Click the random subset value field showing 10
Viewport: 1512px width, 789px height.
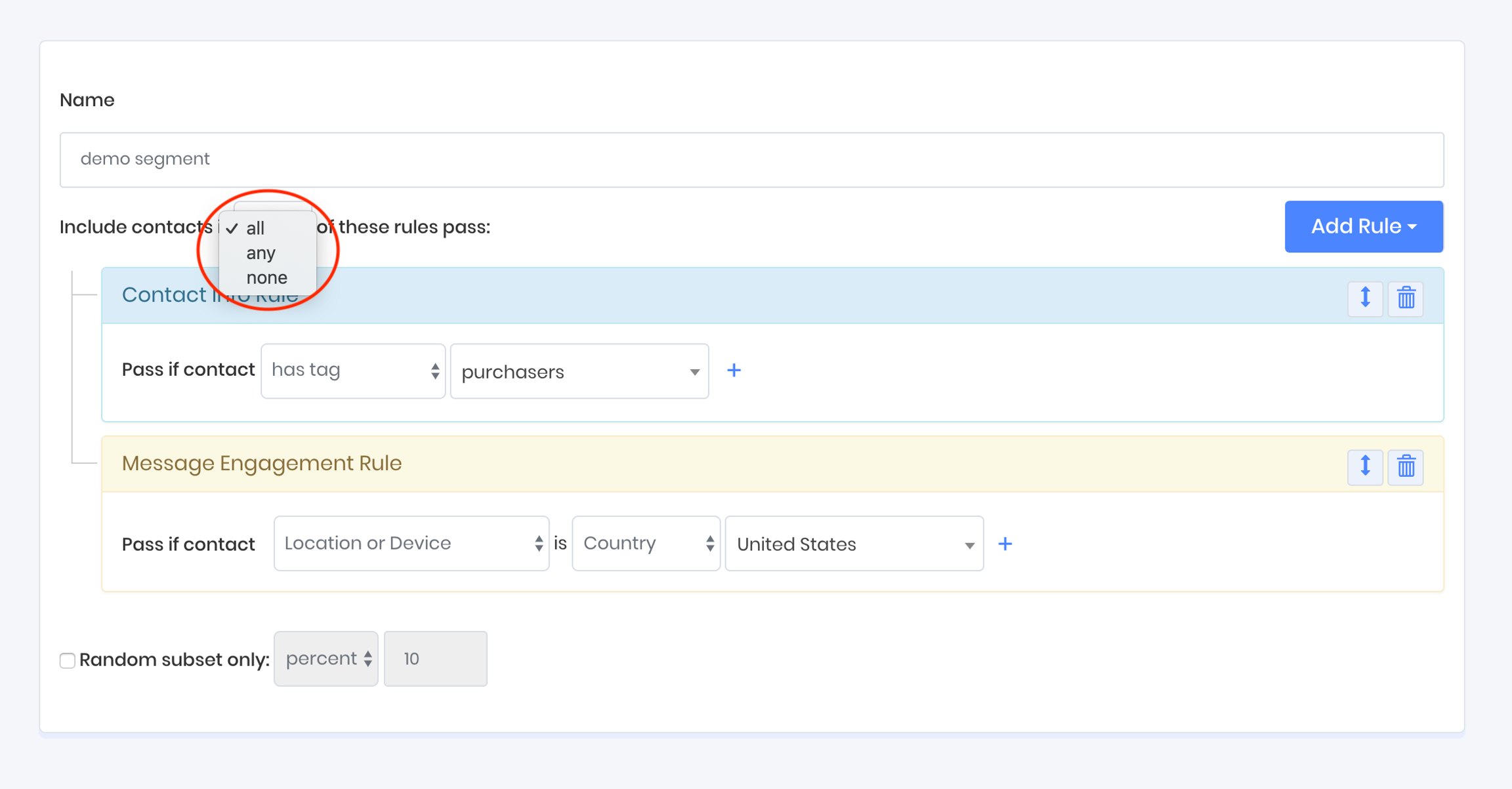click(x=435, y=658)
